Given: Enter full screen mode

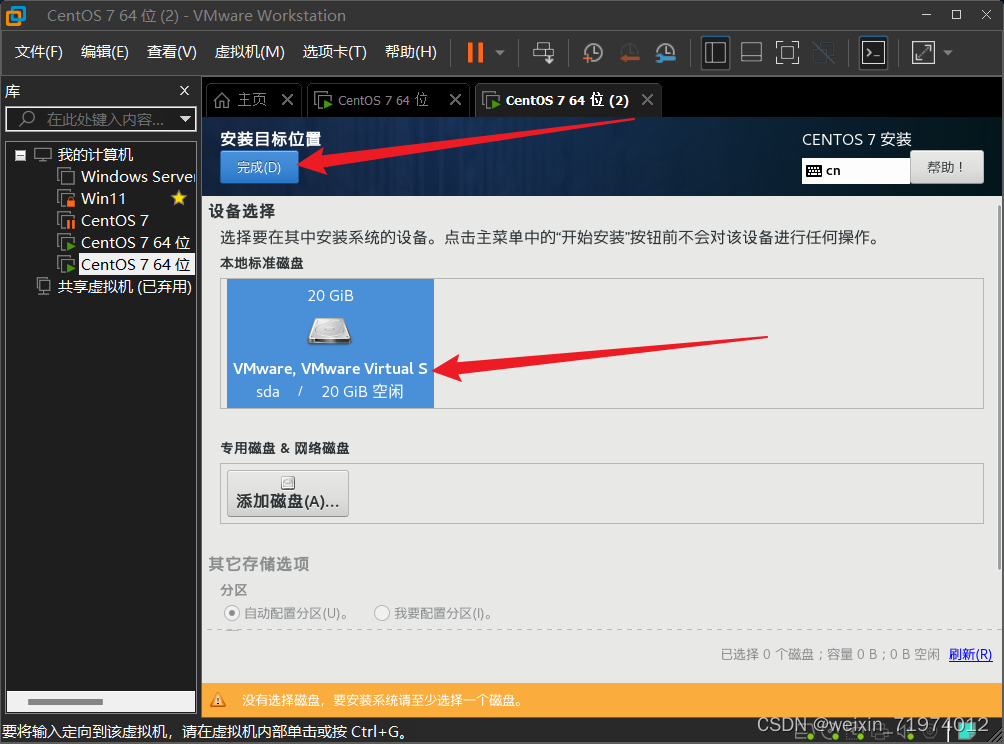Looking at the screenshot, I should 787,53.
